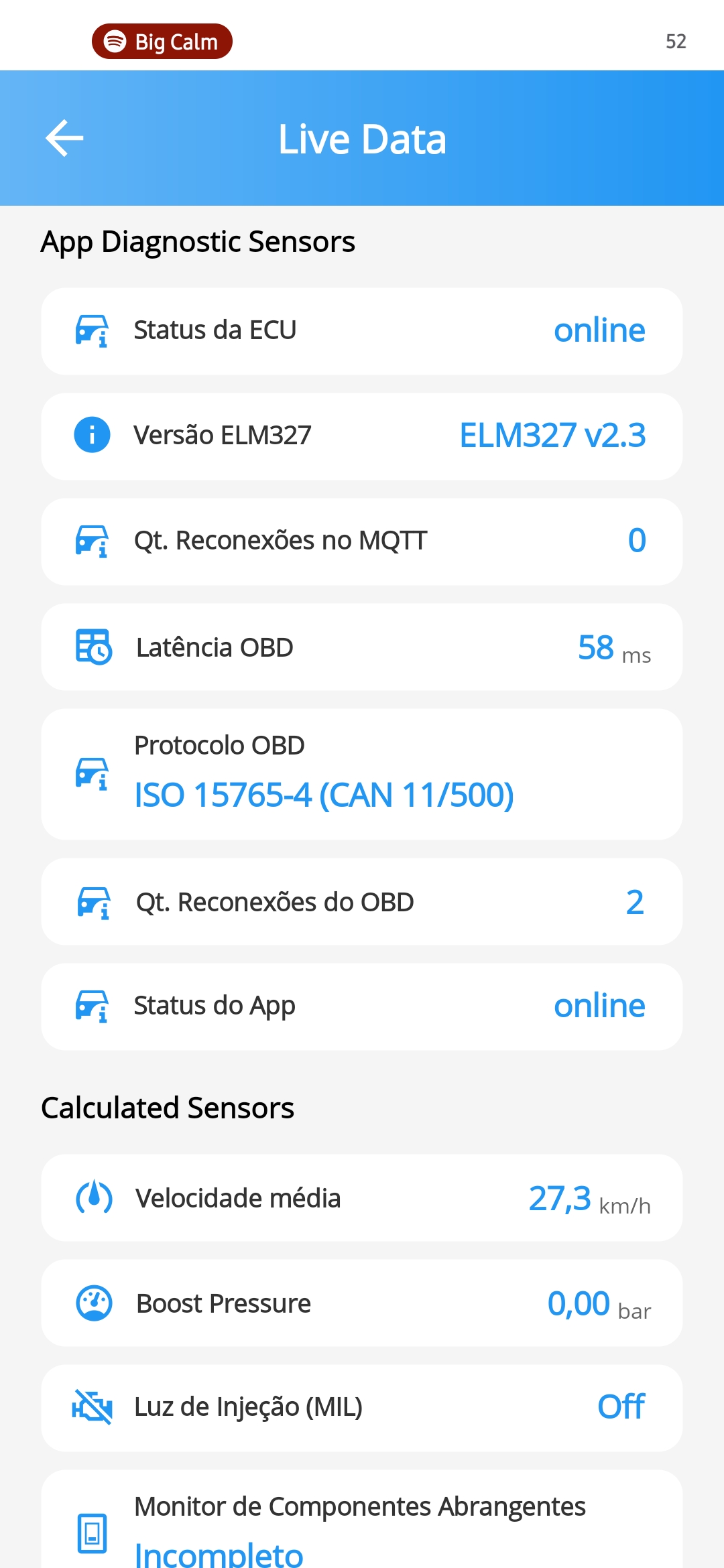724x1568 pixels.
Task: Tap the Luz de Injeção Off value
Action: pyautogui.click(x=621, y=1407)
